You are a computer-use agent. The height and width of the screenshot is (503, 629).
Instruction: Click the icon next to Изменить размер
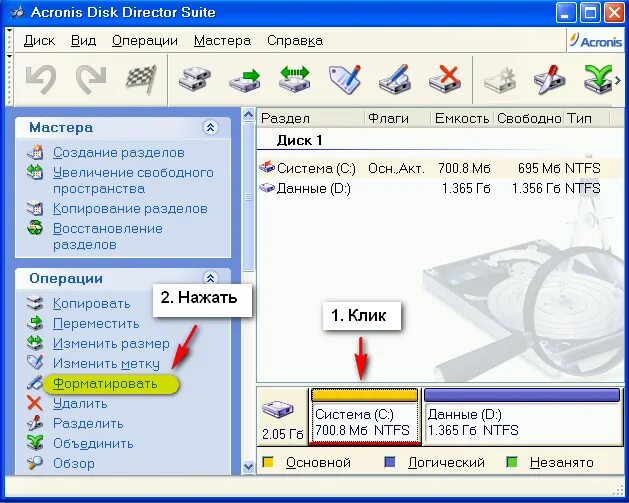35,343
